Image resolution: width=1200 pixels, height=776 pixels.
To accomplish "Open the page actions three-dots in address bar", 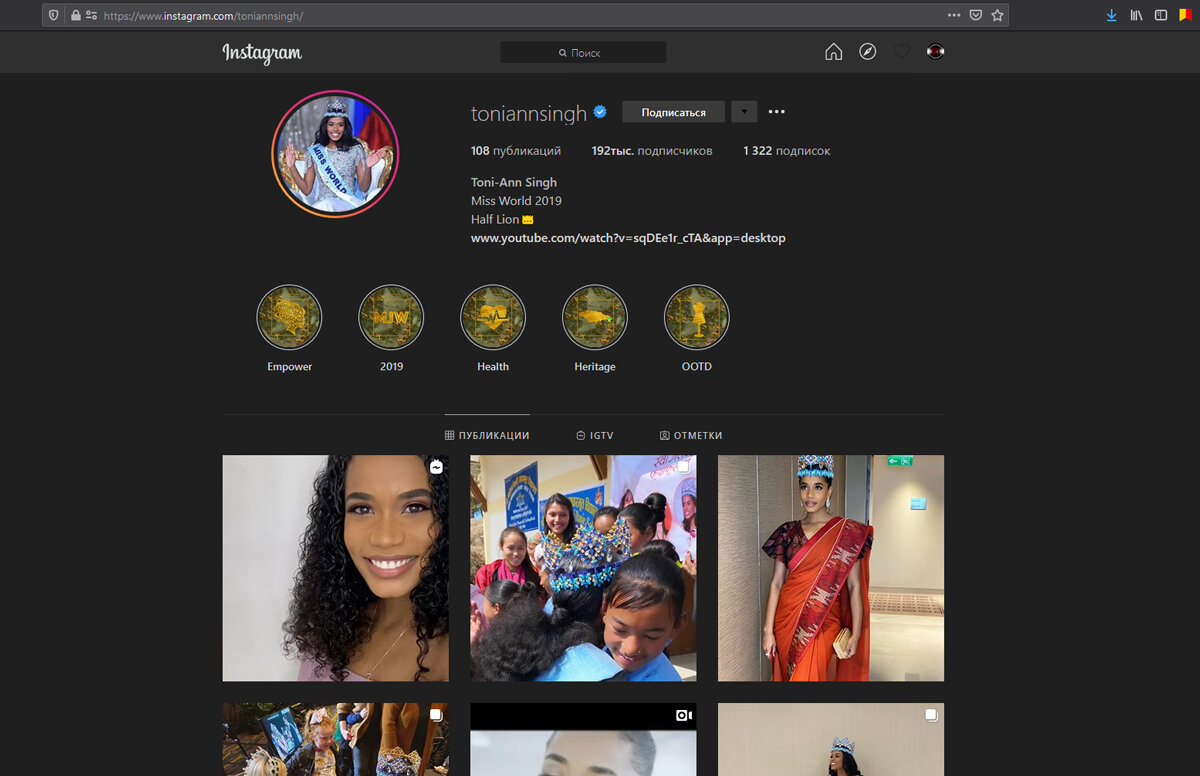I will click(954, 15).
